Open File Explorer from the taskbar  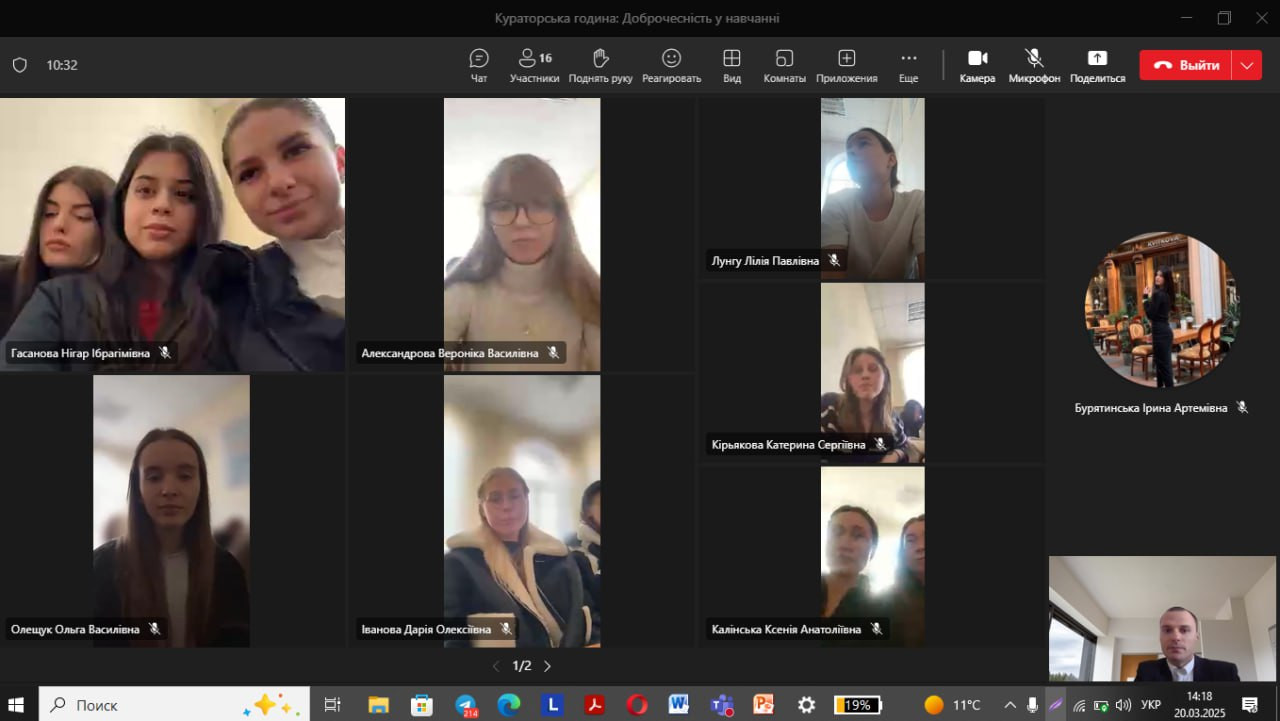click(378, 705)
